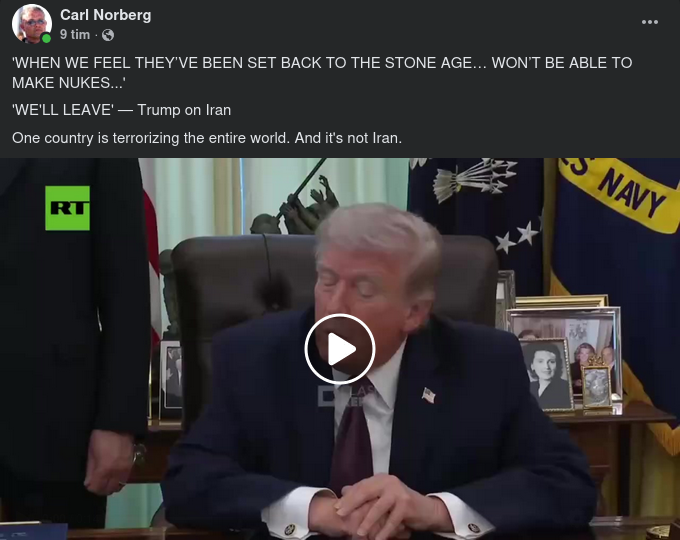Click the 'WE'LL LEAVE' — Trump on Iran line
This screenshot has height=540, width=680.
coord(121,110)
